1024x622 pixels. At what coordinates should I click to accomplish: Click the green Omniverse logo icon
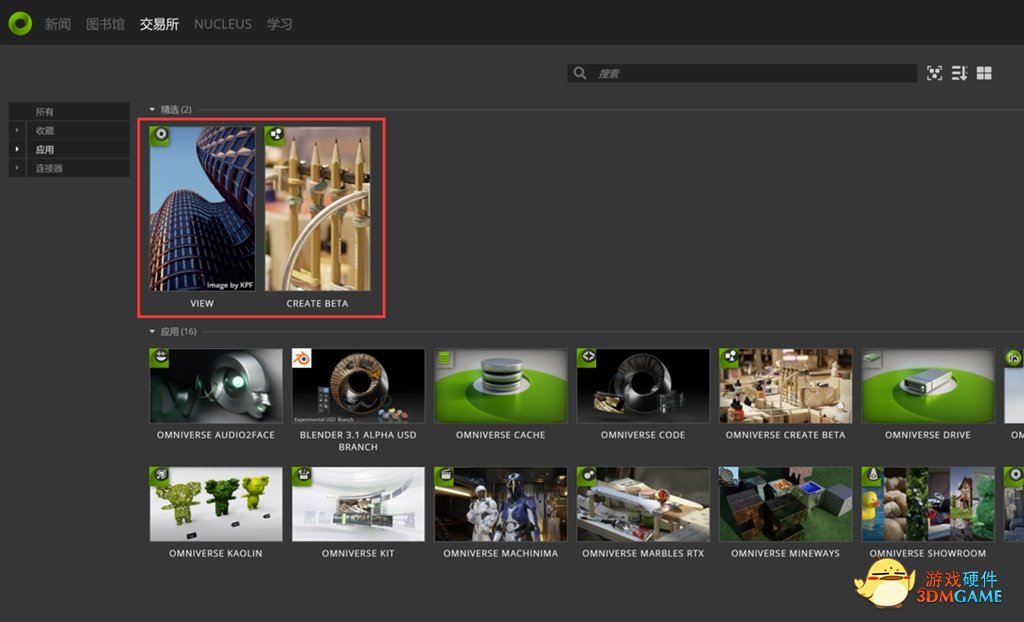point(20,24)
